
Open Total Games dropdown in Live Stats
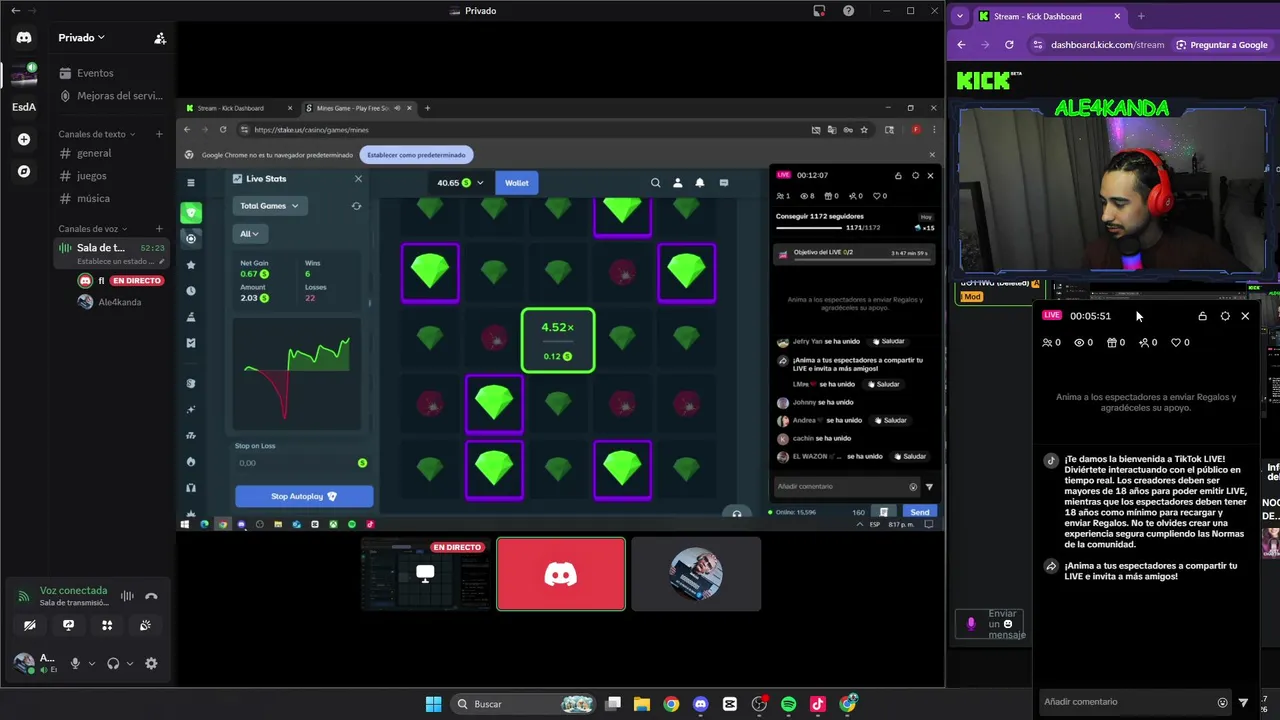pos(270,206)
